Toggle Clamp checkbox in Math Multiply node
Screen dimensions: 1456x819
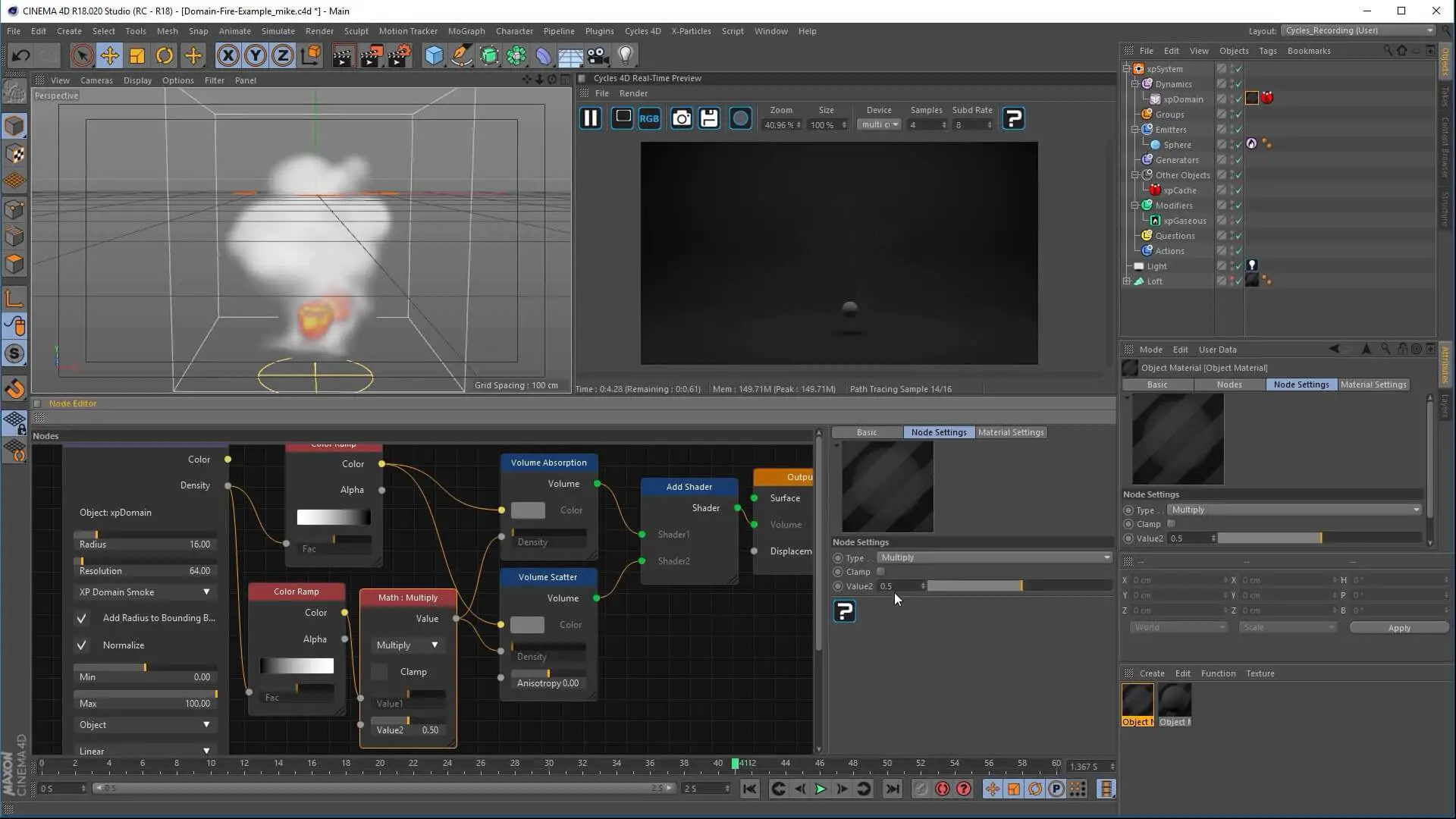pyautogui.click(x=379, y=672)
